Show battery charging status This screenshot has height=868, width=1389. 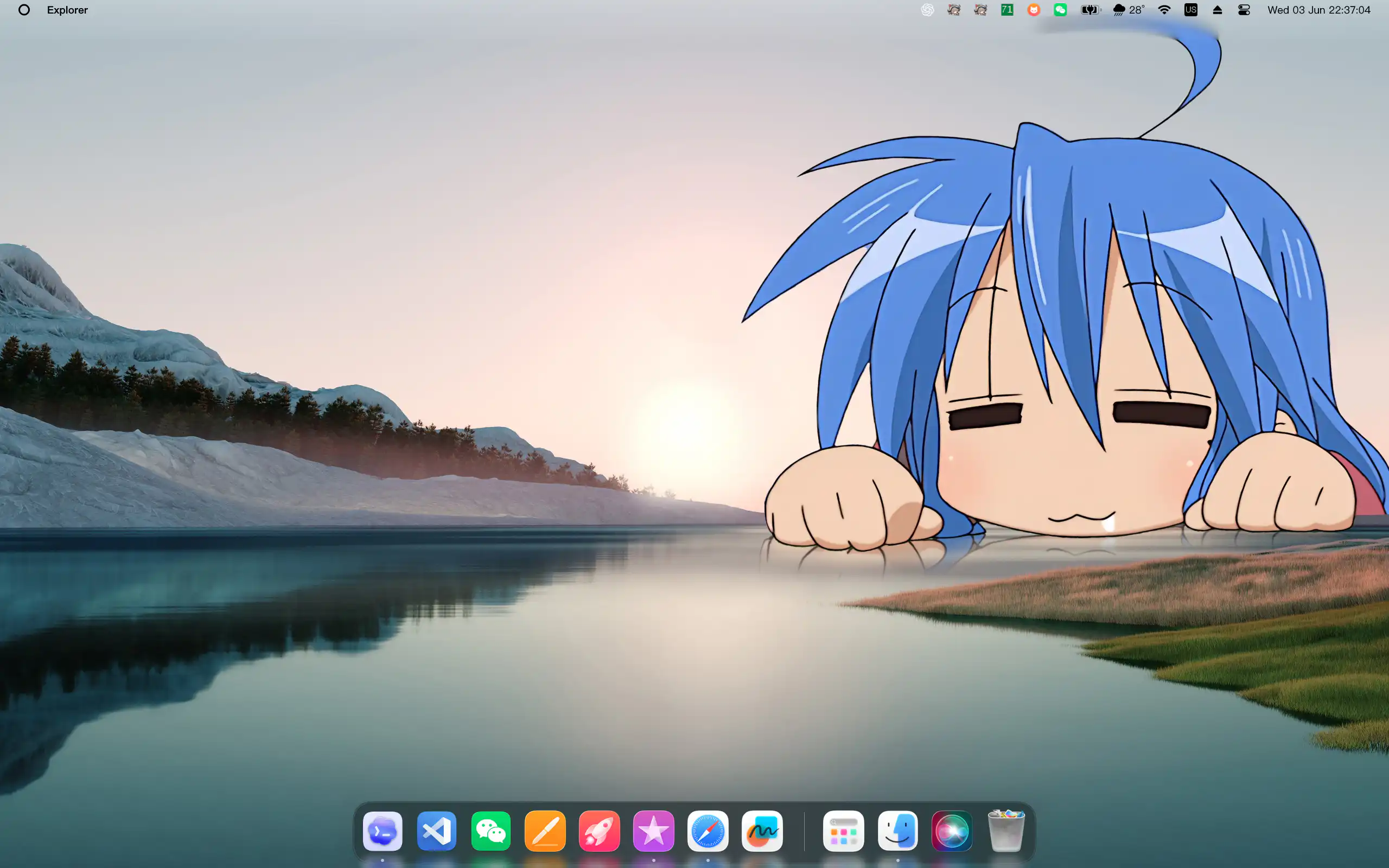pos(1089,10)
